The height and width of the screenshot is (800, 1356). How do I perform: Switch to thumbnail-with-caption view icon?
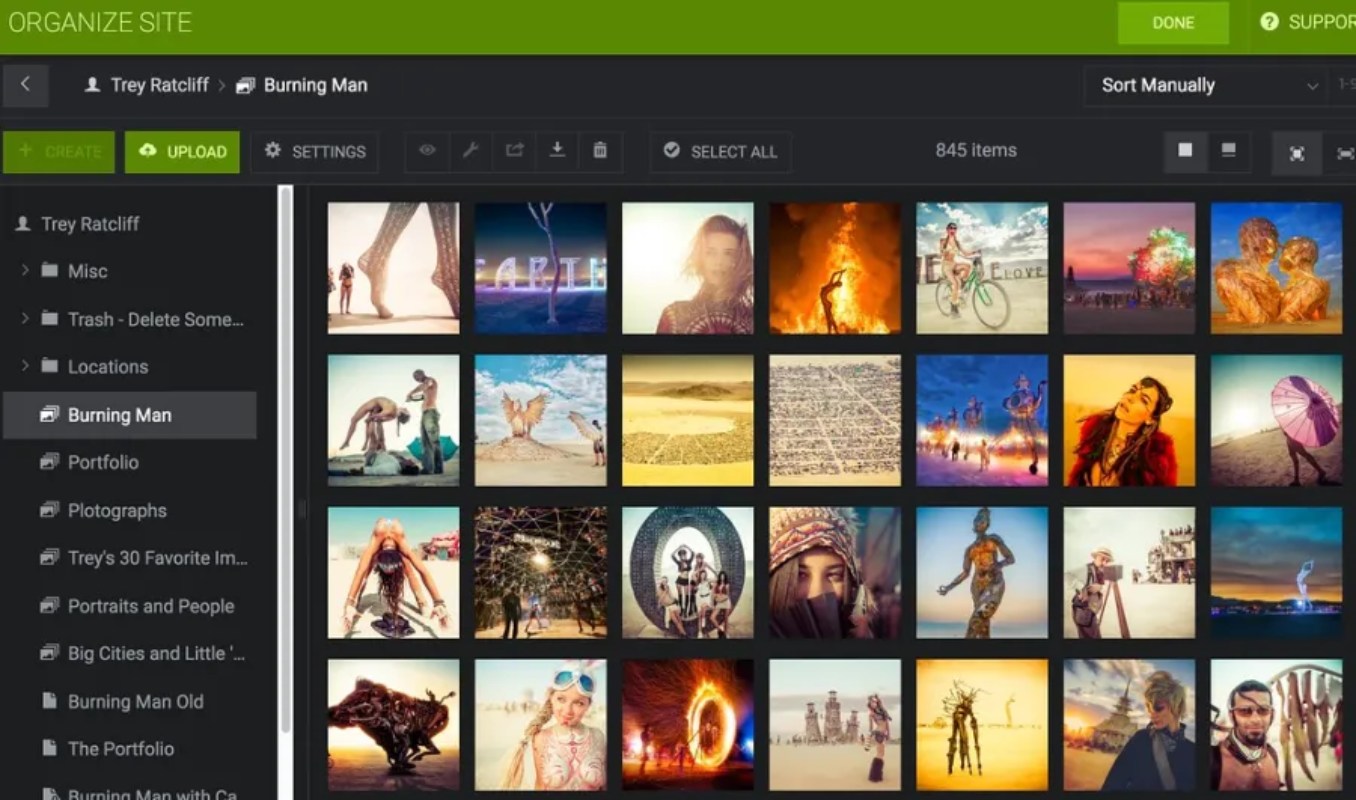coord(1228,151)
